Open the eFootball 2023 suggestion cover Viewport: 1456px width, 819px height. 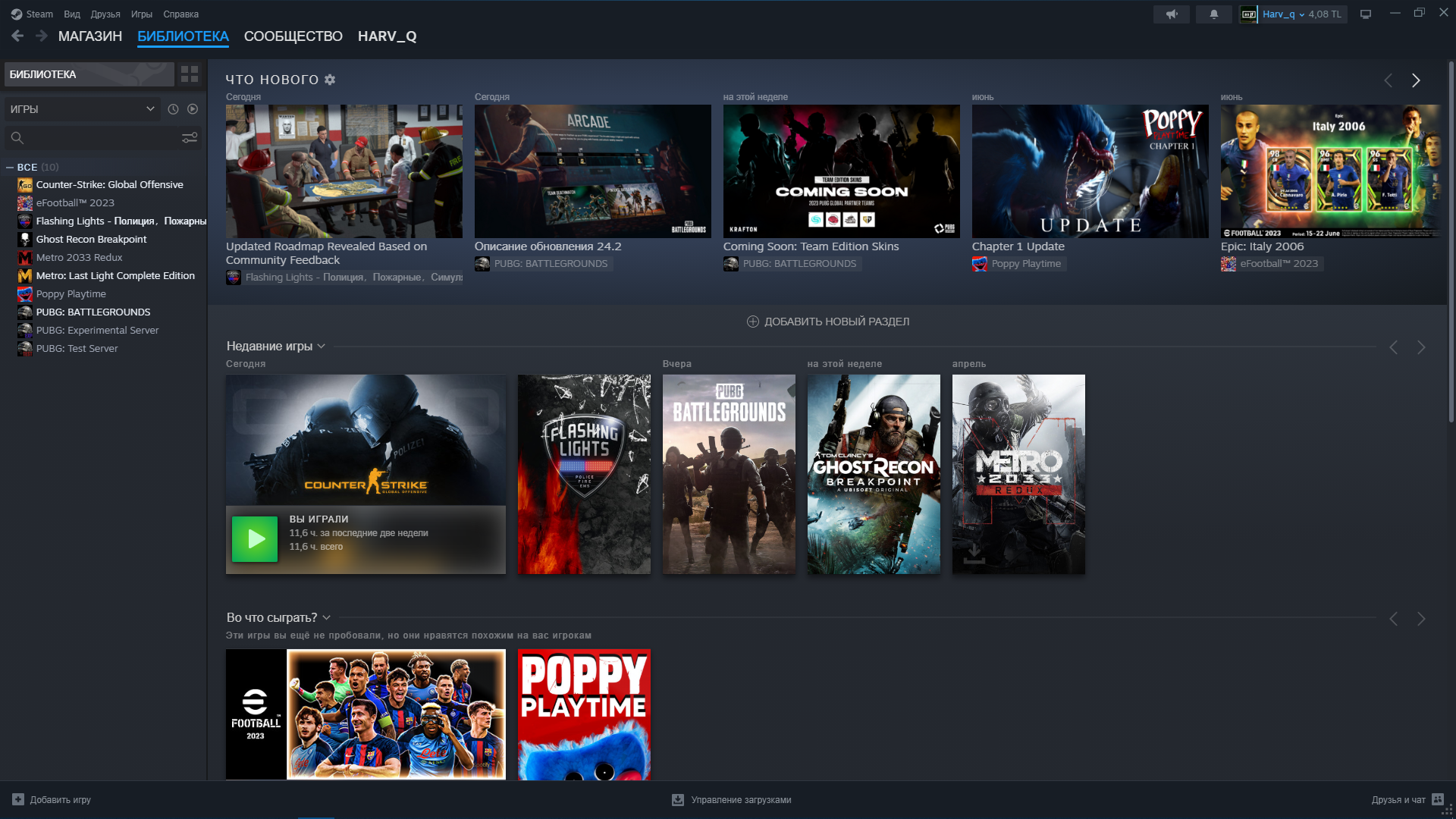[x=366, y=714]
